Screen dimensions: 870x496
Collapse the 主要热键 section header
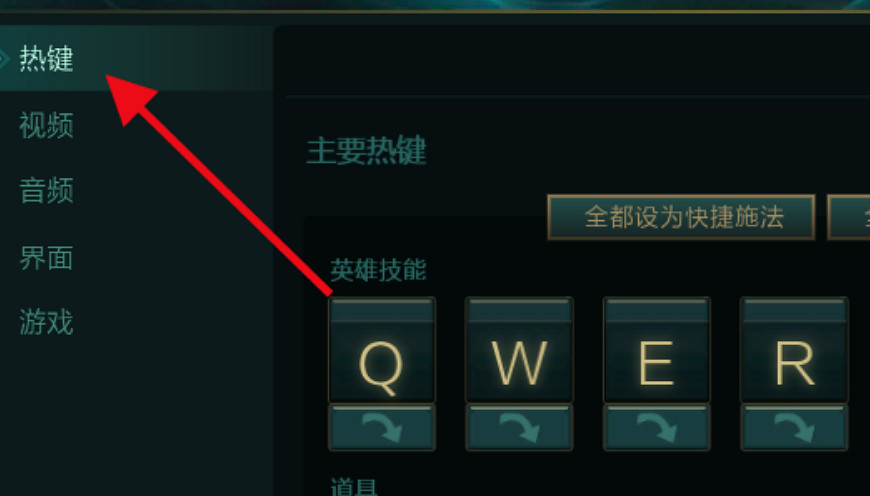(366, 151)
